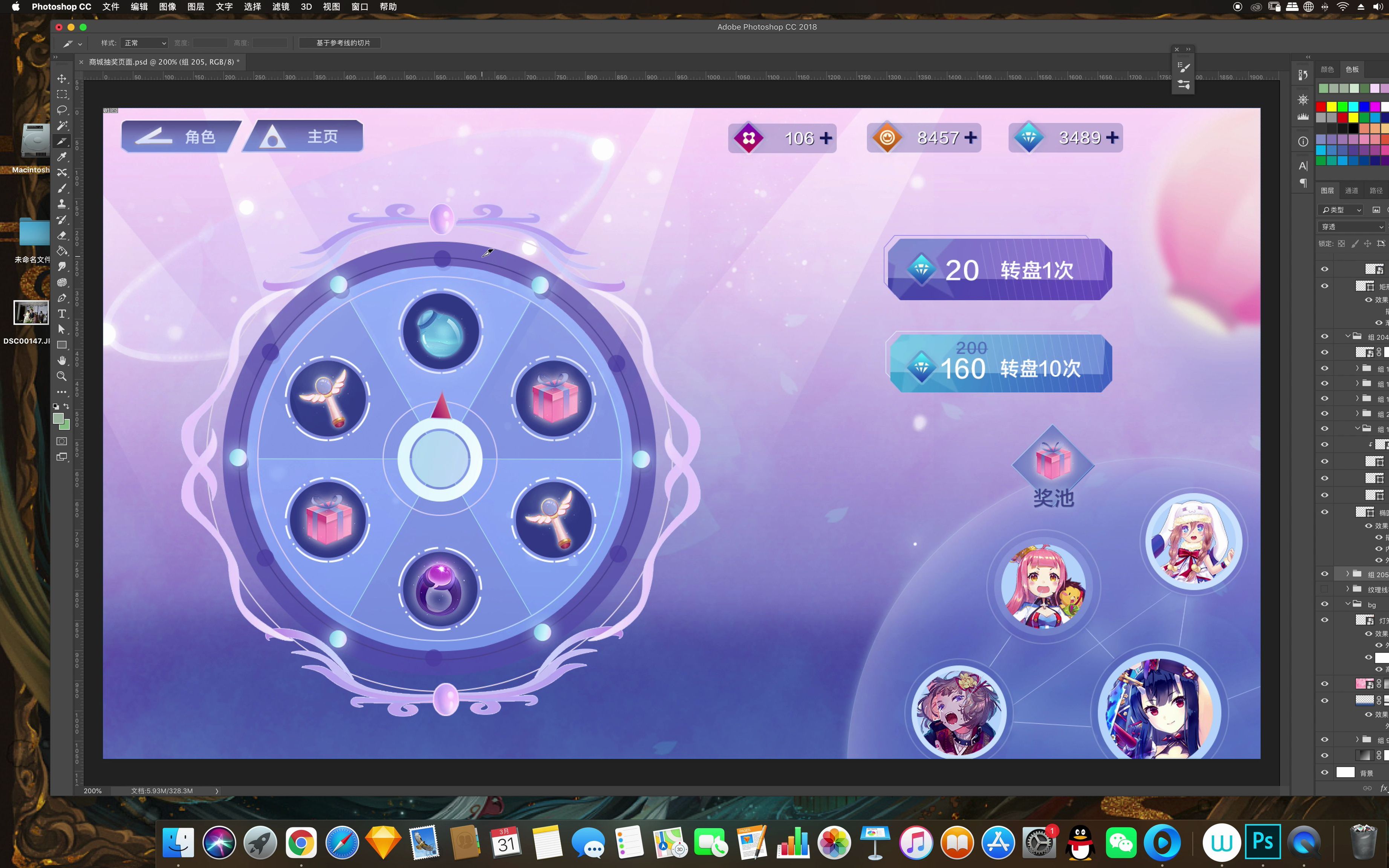Image resolution: width=1389 pixels, height=868 pixels.
Task: Open the Character panel icon
Action: pyautogui.click(x=1303, y=166)
